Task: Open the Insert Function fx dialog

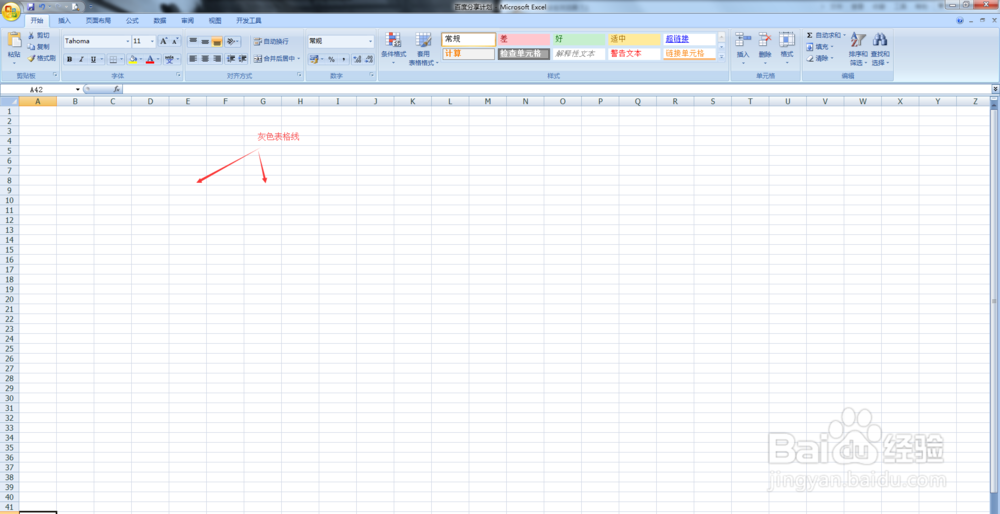Action: (117, 89)
